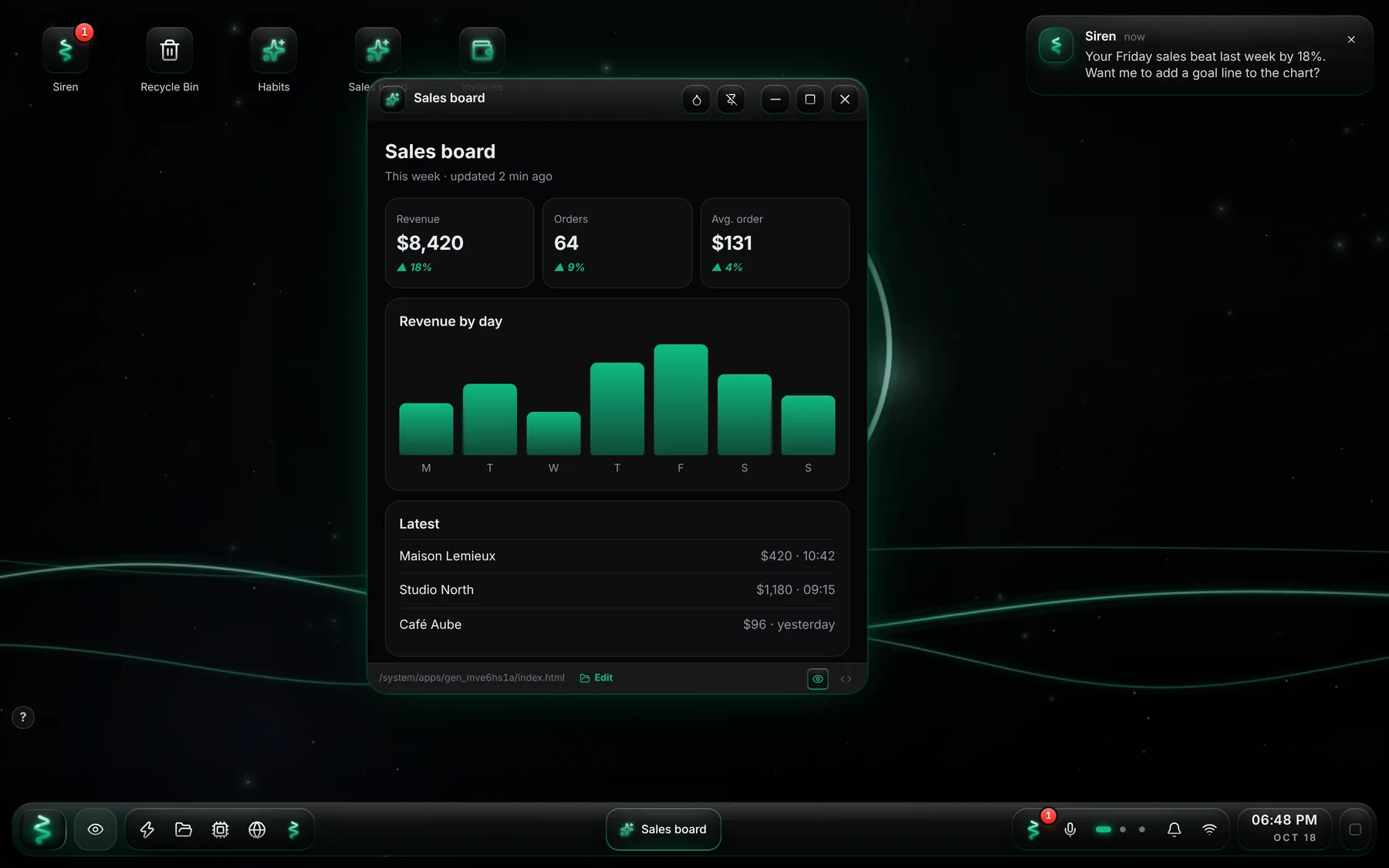Screen dimensions: 1389x868
Task: Maximize the Sales board window
Action: [810, 99]
